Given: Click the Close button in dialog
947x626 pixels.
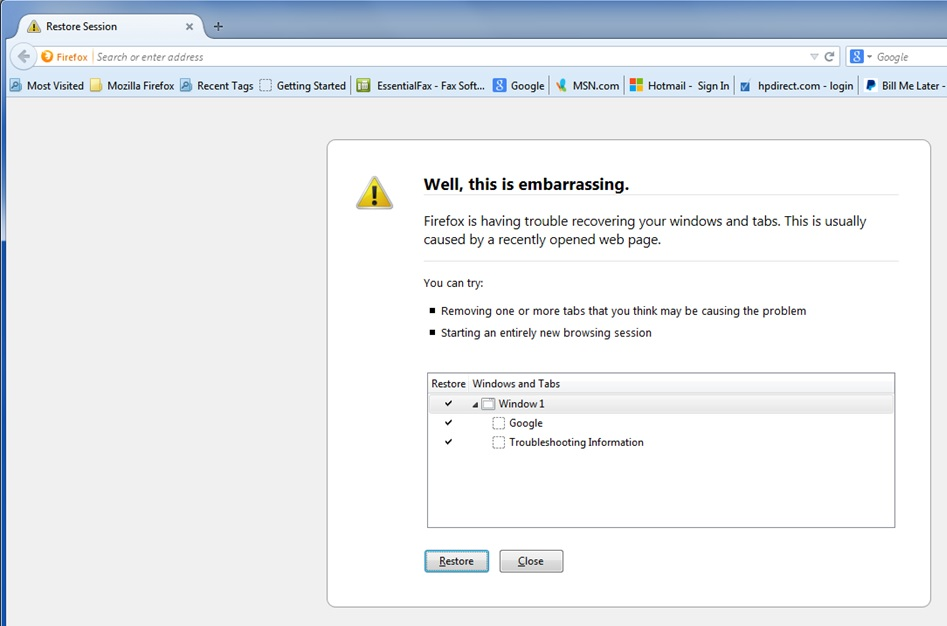Looking at the screenshot, I should [531, 561].
